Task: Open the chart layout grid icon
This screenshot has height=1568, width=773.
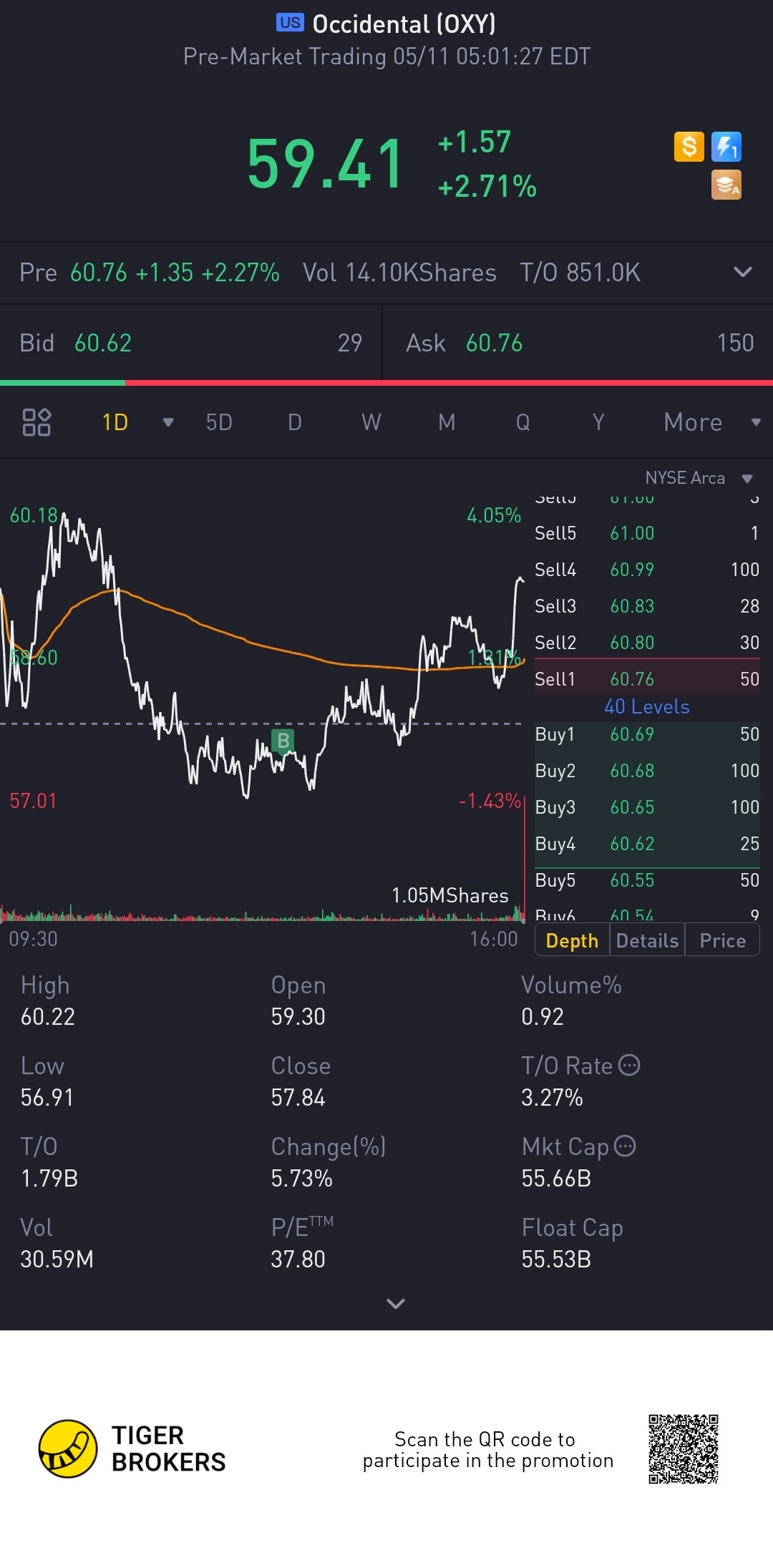Action: tap(37, 422)
